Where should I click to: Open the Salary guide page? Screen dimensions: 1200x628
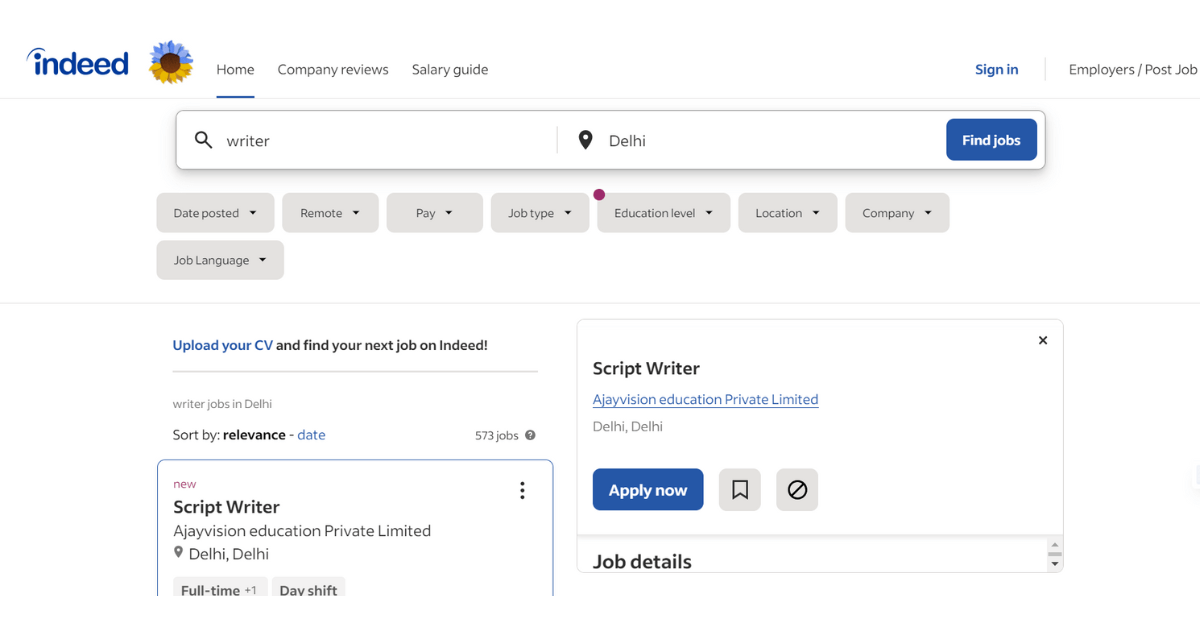pyautogui.click(x=449, y=69)
